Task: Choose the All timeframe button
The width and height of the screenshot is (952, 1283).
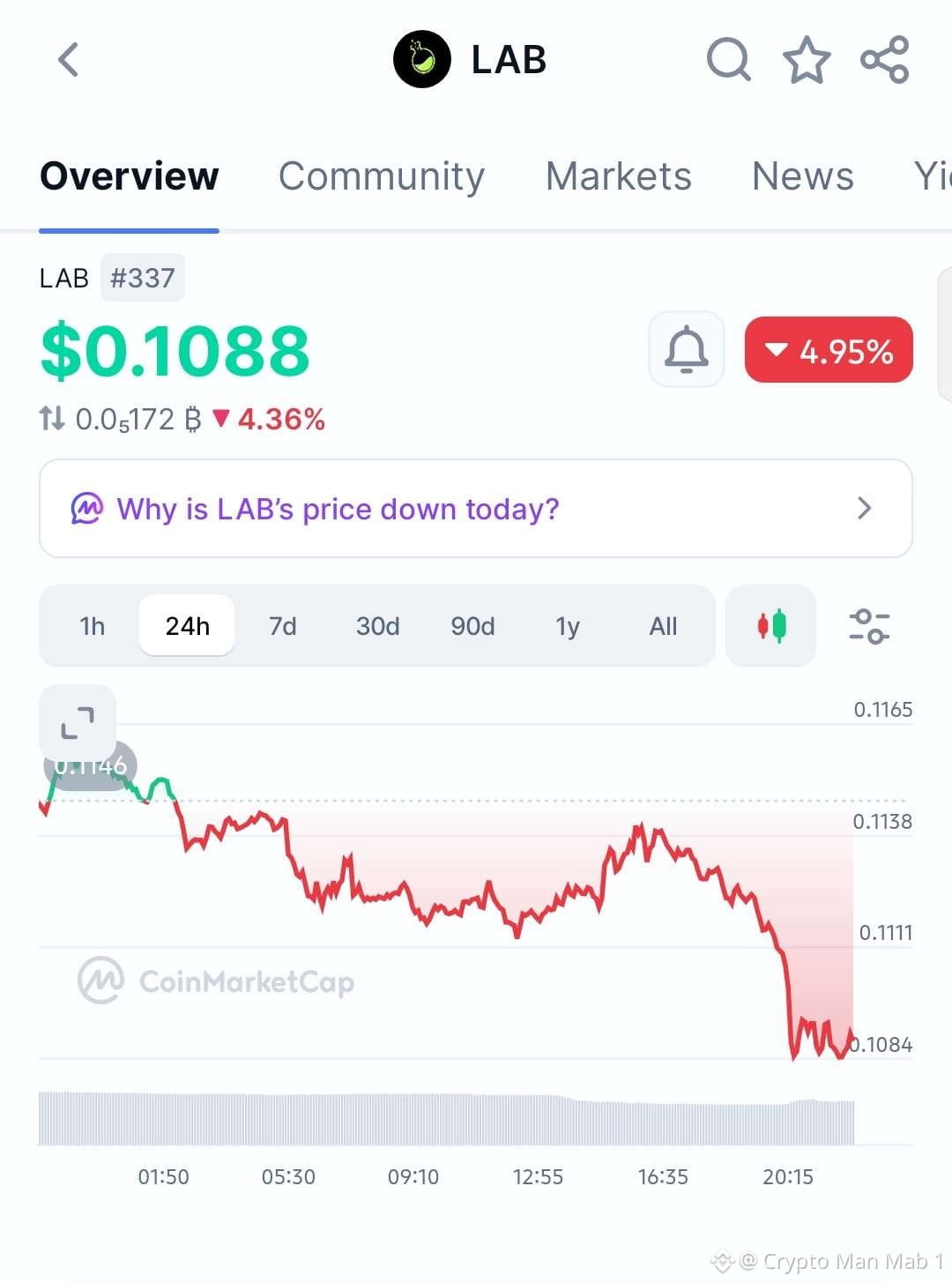Action: click(x=663, y=626)
